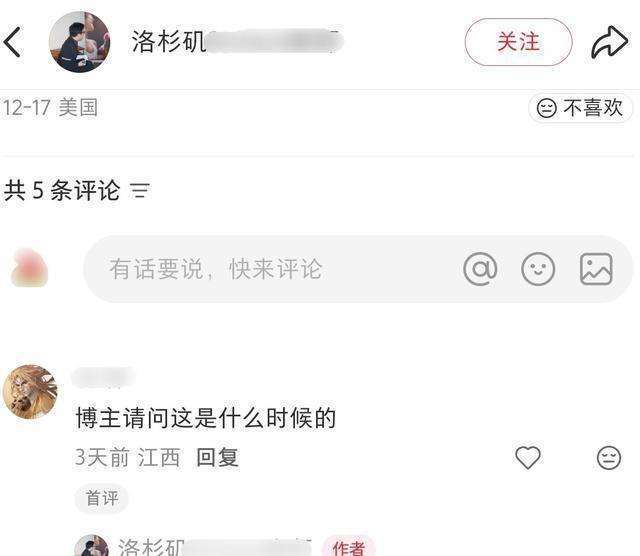Image resolution: width=640 pixels, height=556 pixels.
Task: Tap the pink peach user avatar
Action: coord(30,268)
